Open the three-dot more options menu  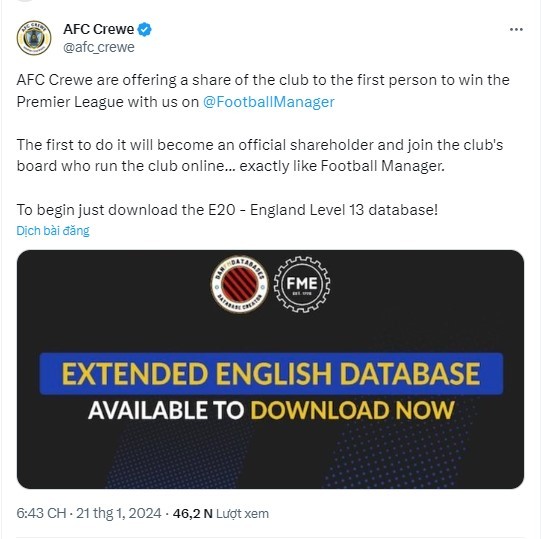(516, 30)
